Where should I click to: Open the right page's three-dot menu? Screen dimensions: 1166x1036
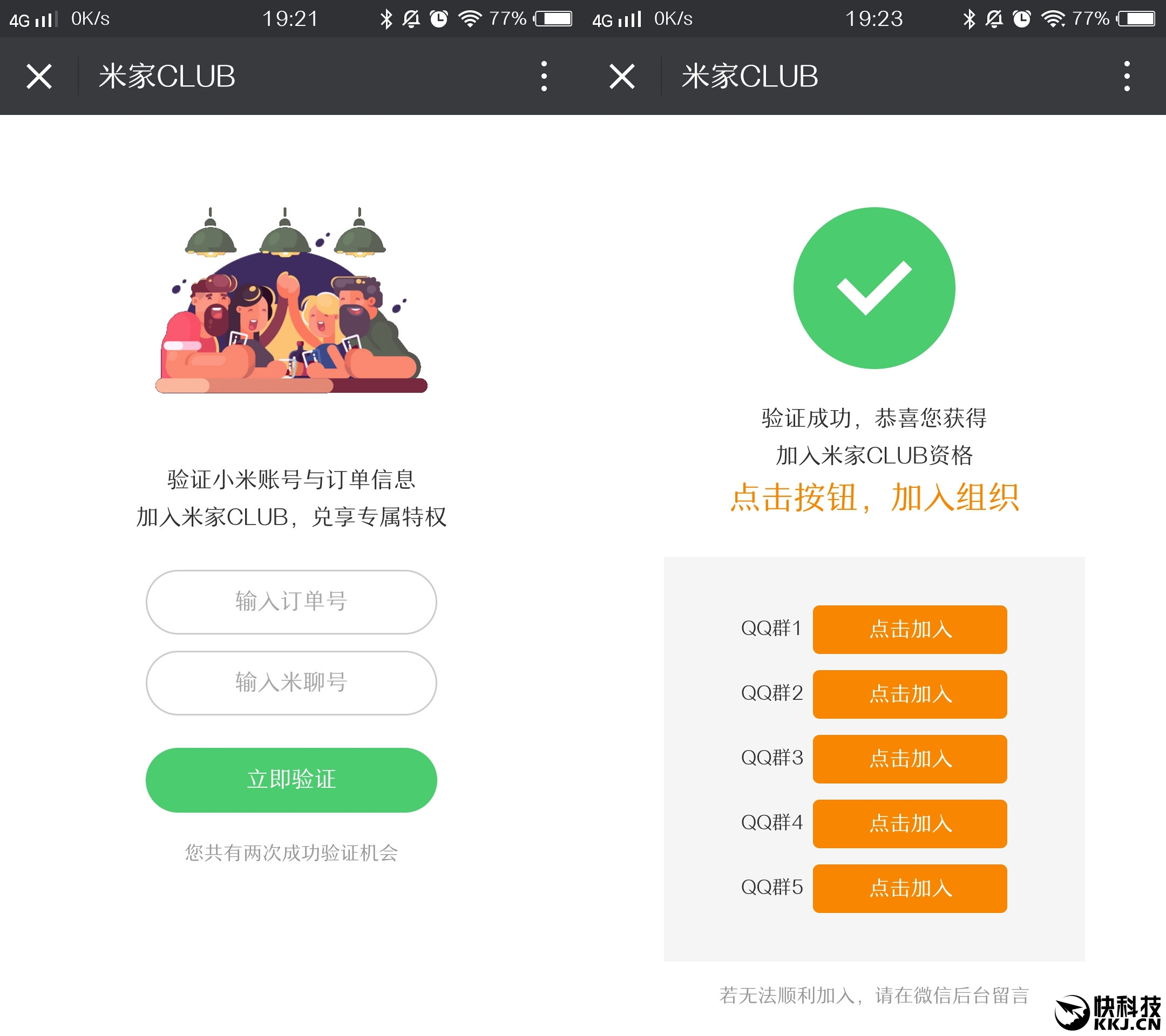click(1127, 77)
